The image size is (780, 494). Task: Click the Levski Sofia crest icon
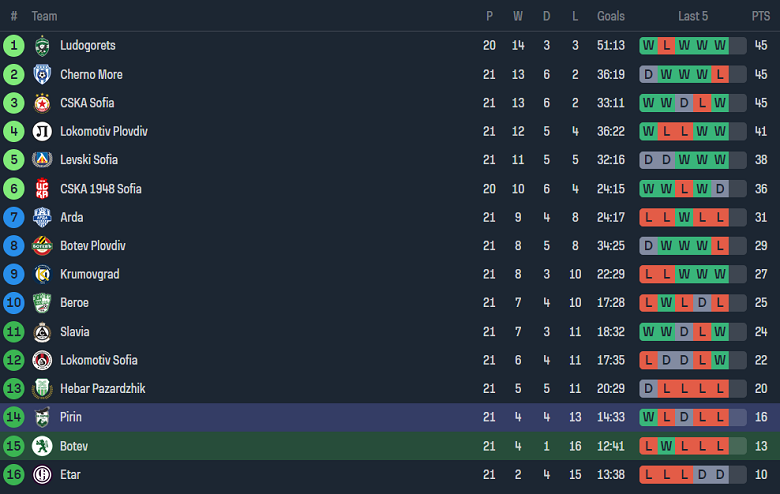pos(42,160)
